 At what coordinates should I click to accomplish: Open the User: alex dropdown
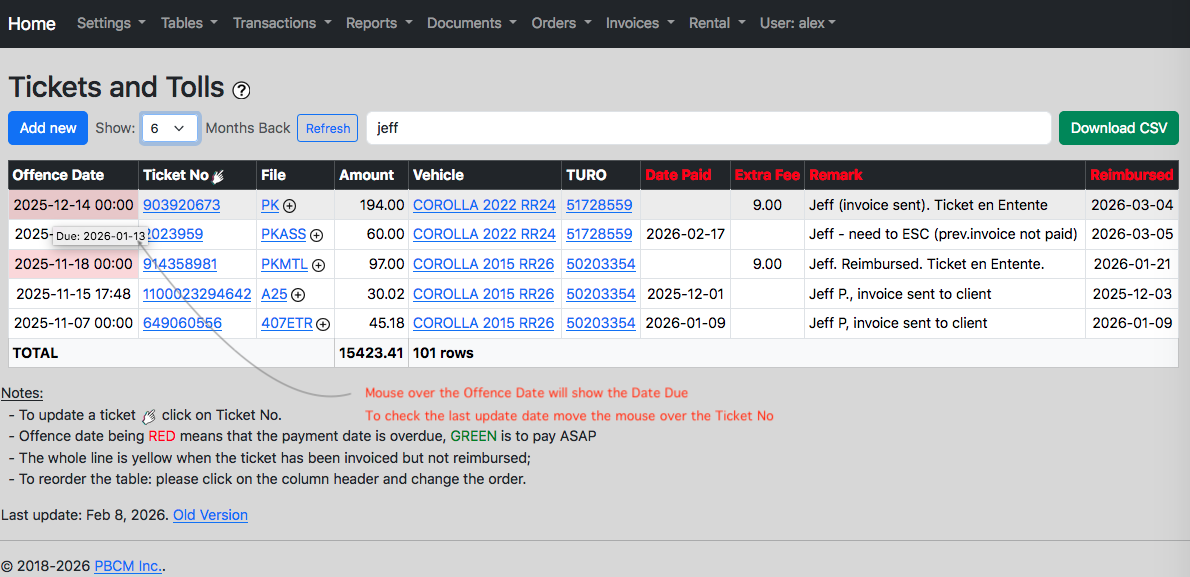[x=798, y=24]
